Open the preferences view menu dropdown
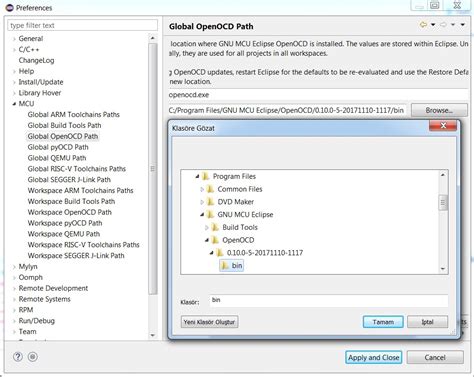 [463, 25]
